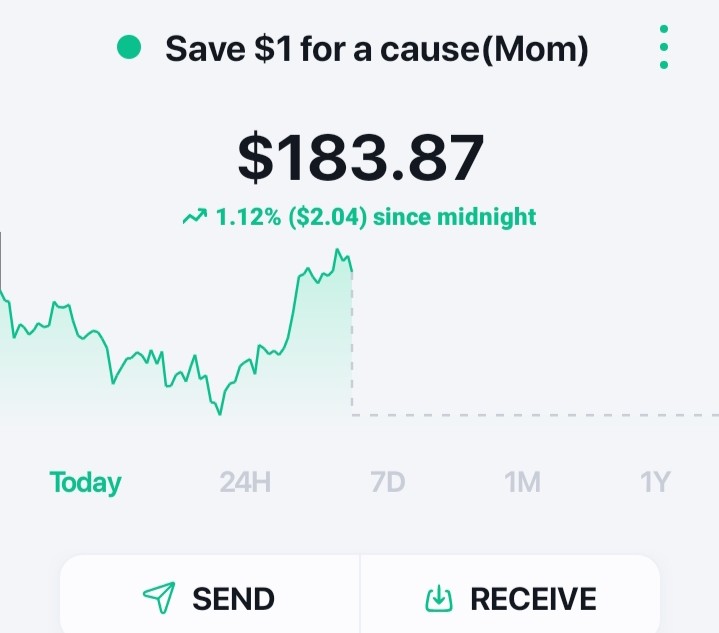719x633 pixels.
Task: Click the vertical dashed current-time marker
Action: 352,340
